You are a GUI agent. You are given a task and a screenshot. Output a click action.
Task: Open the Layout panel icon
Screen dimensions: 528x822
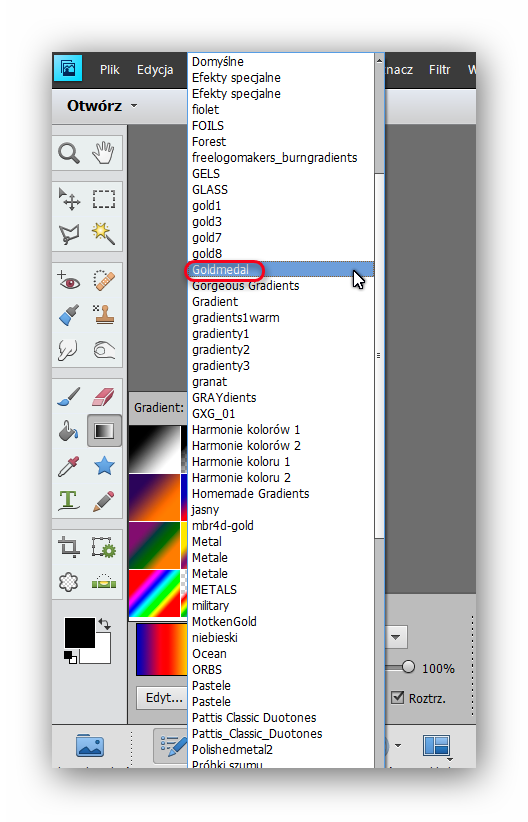pyautogui.click(x=436, y=746)
